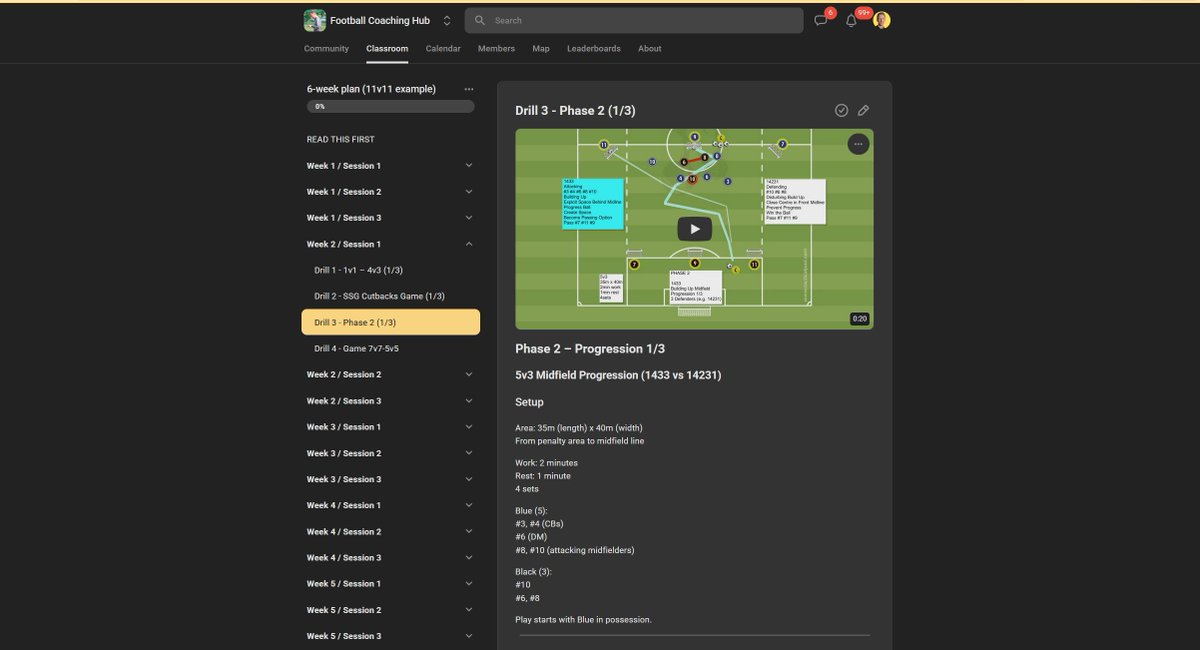This screenshot has height=650, width=1200.
Task: Expand Week 5 / Session 1 chevron
Action: click(469, 584)
